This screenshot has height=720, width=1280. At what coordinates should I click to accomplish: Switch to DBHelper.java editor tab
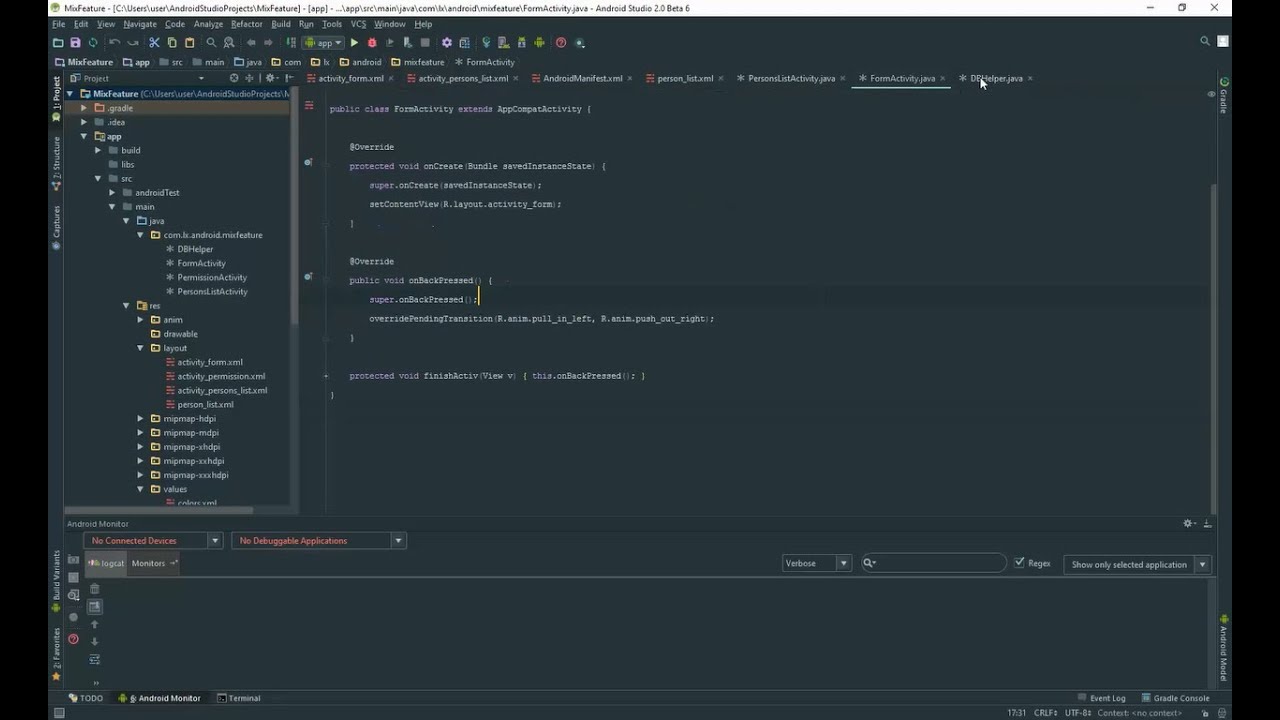pyautogui.click(x=996, y=78)
